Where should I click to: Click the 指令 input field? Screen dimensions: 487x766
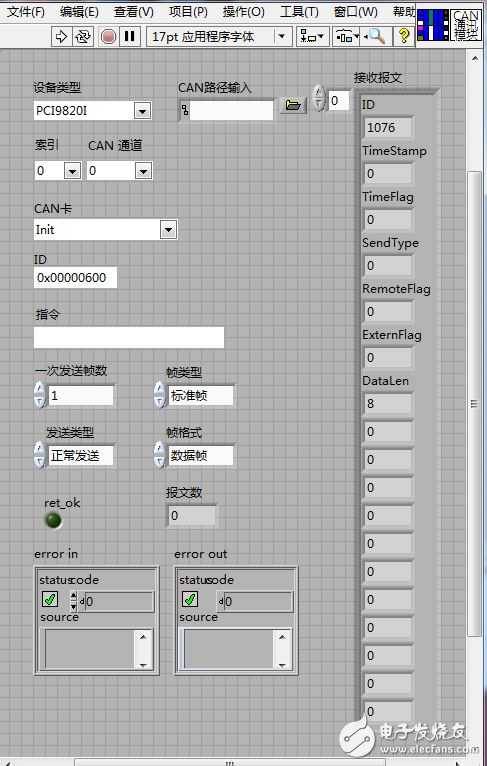tap(129, 338)
